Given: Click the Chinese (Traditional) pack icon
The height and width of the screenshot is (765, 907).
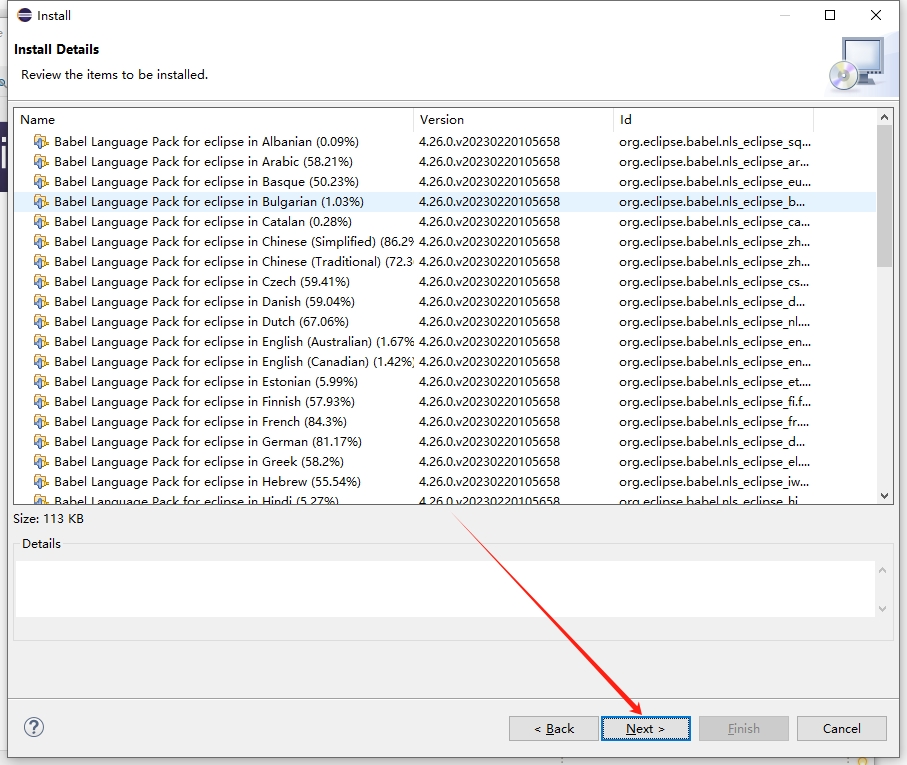Looking at the screenshot, I should coord(40,262).
